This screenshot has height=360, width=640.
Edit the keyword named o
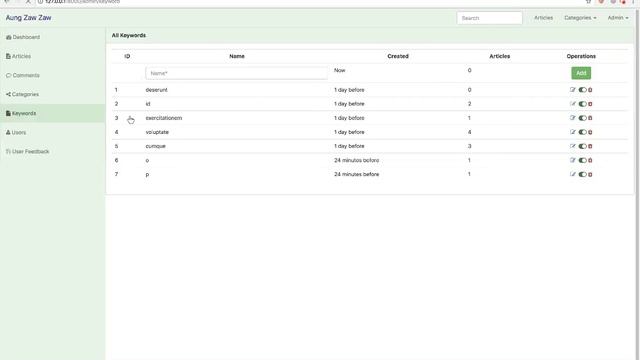(x=572, y=160)
